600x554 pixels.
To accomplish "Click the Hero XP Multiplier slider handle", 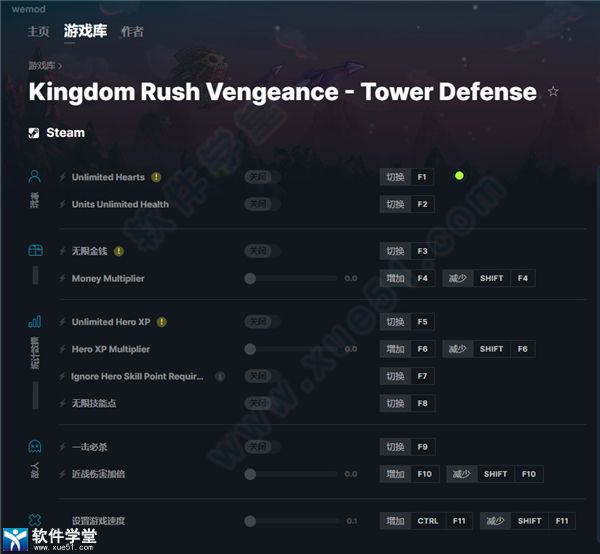I will click(x=250, y=349).
